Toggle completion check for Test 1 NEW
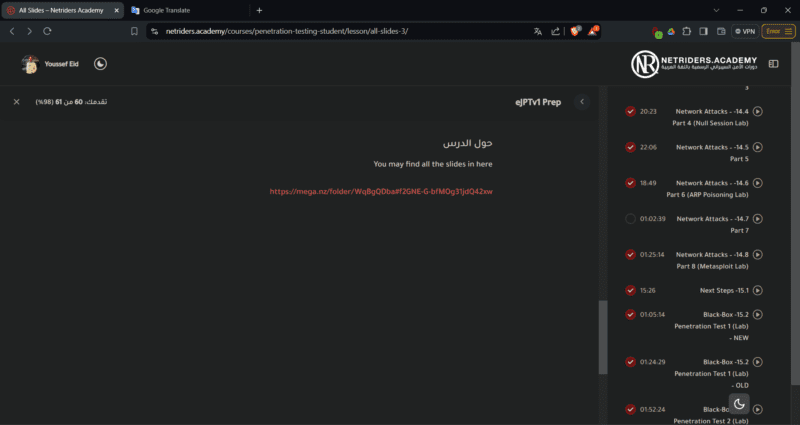 pyautogui.click(x=631, y=314)
